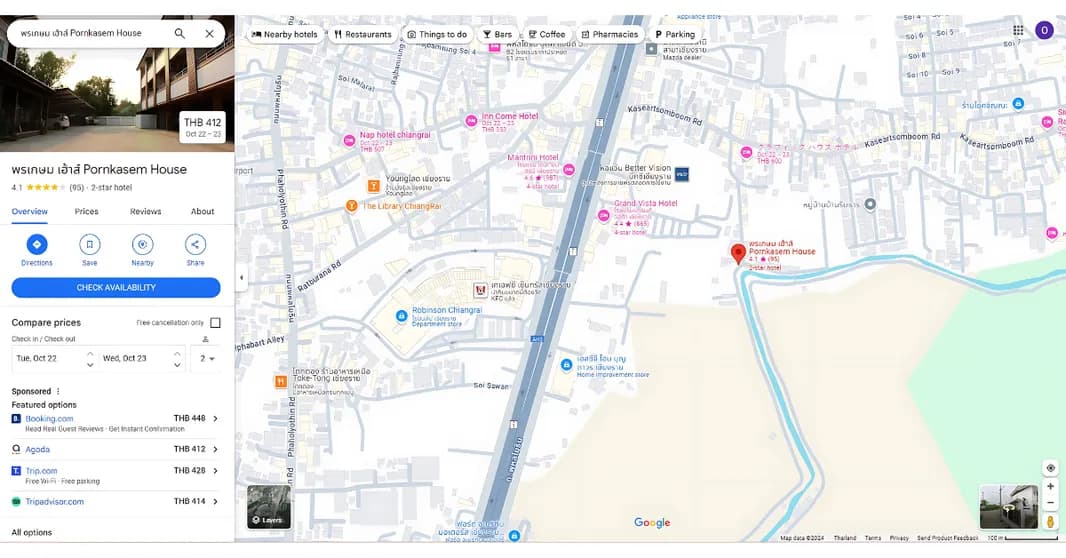Viewport: 1066px width, 558px height.
Task: Increase the check-out date arrow
Action: 177,353
